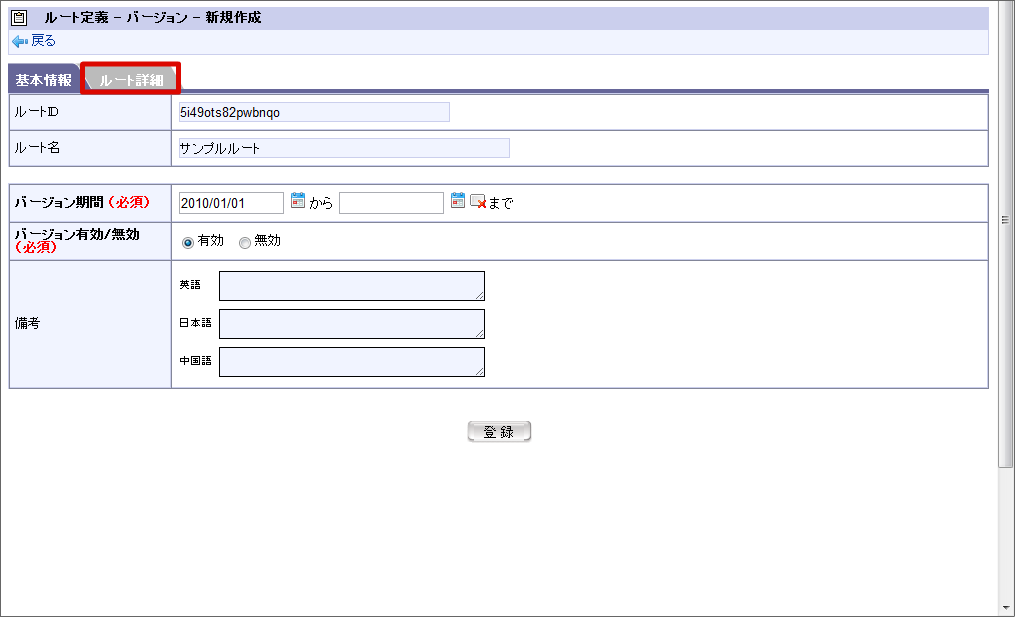Select 無効 radio button
Screen dimensions: 1015x617
pos(245,243)
